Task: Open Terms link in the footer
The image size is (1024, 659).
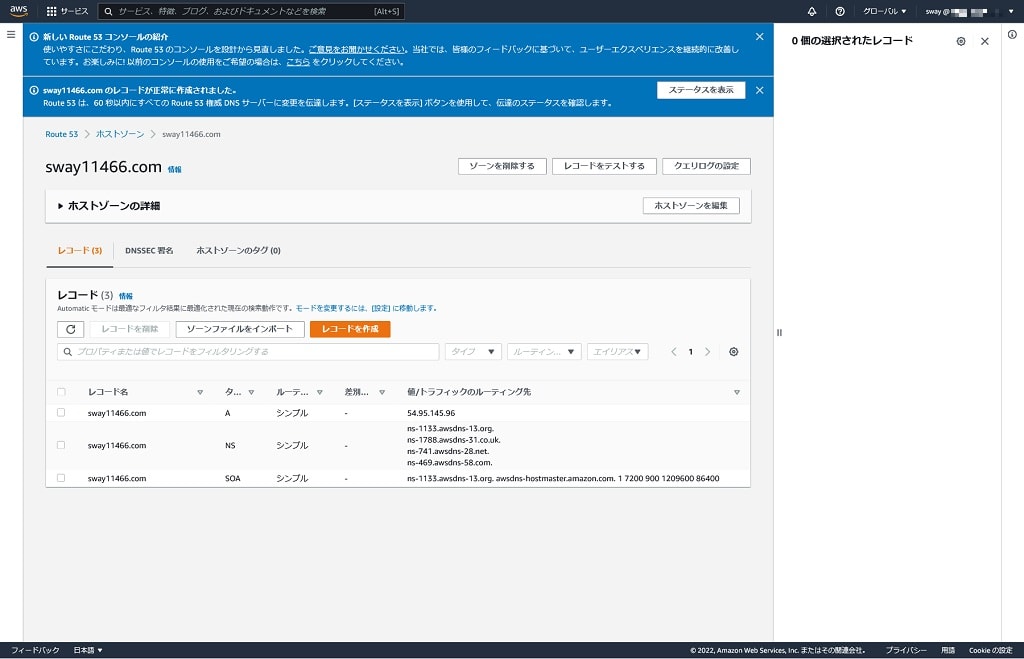Action: [x=948, y=650]
